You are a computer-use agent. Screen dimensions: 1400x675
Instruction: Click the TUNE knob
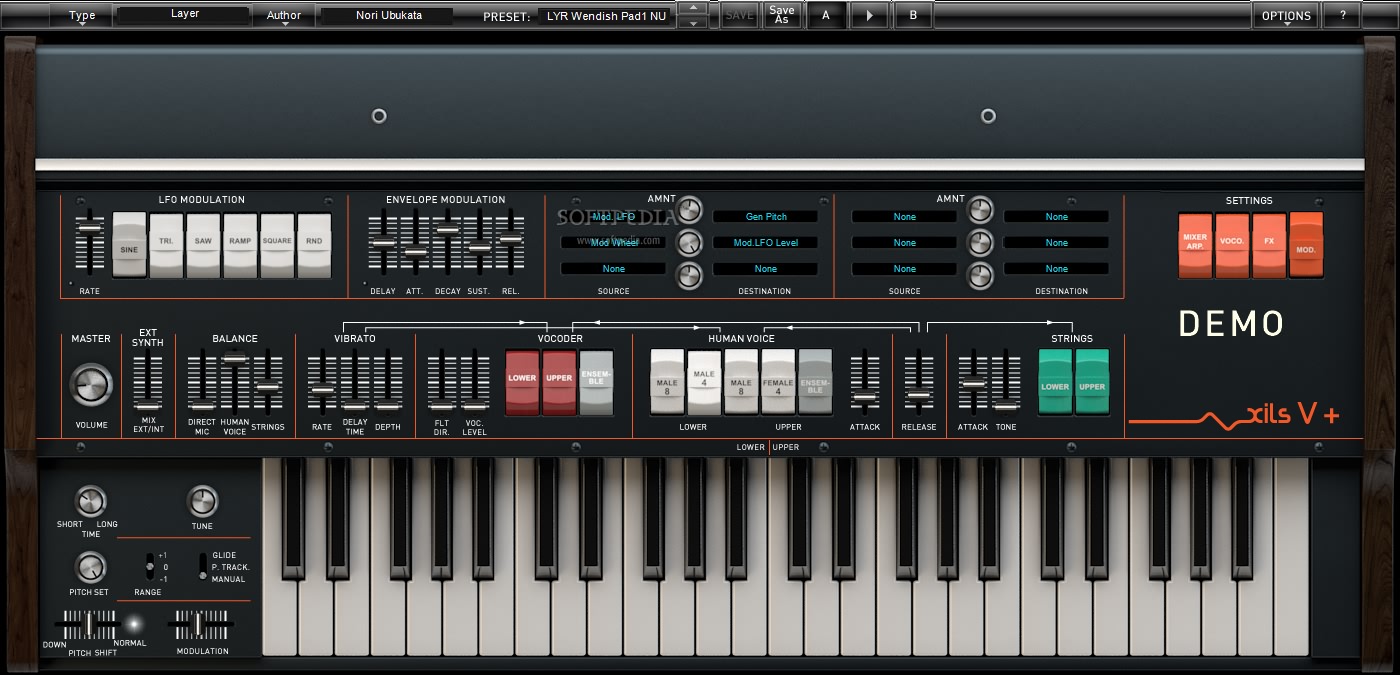click(x=202, y=501)
